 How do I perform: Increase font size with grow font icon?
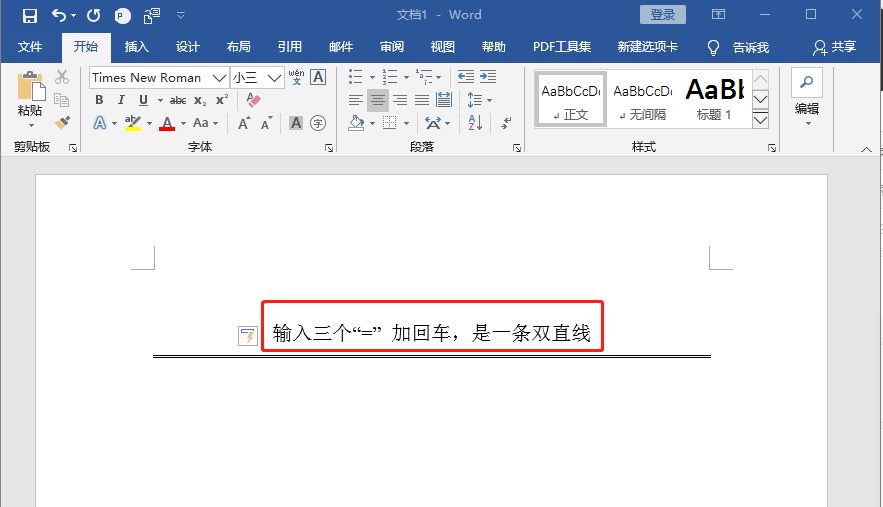point(244,123)
